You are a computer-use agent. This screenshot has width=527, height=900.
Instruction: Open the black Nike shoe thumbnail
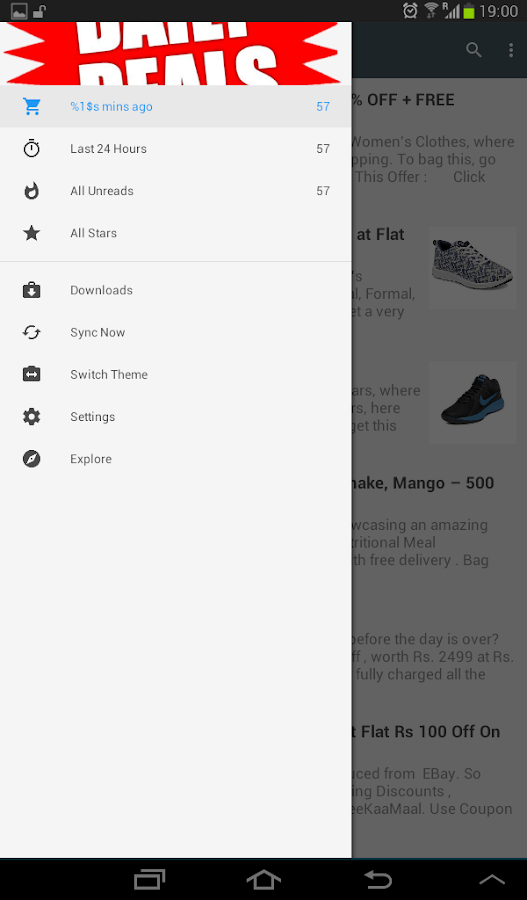472,402
